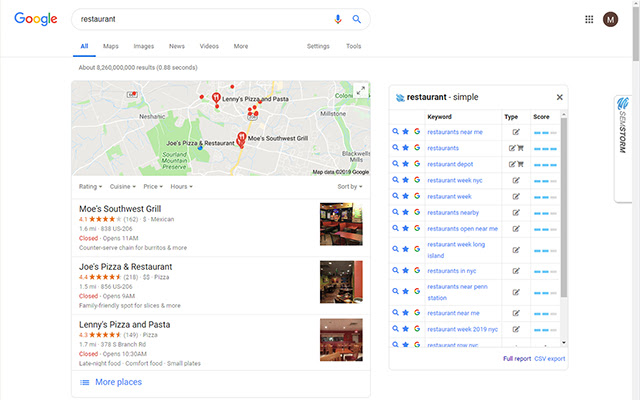This screenshot has width=640, height=400.
Task: Click magnifier icon for restaurant week 2019 nyc
Action: pos(395,329)
